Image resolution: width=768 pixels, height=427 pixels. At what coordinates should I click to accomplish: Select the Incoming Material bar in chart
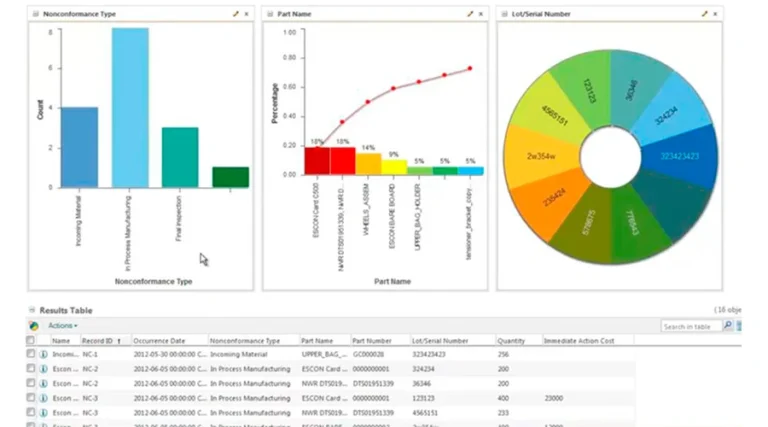[x=79, y=147]
